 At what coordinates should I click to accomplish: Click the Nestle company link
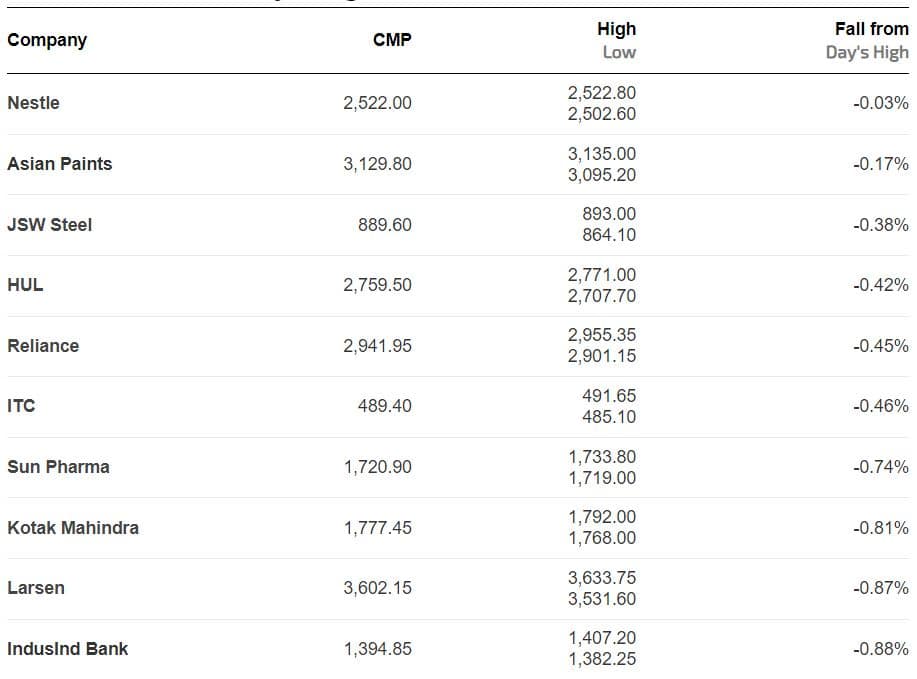(33, 103)
